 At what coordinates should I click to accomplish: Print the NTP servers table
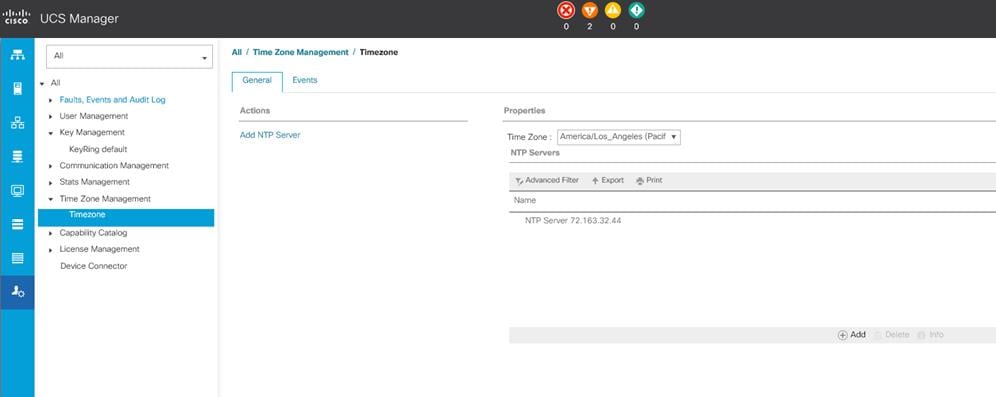[649, 180]
